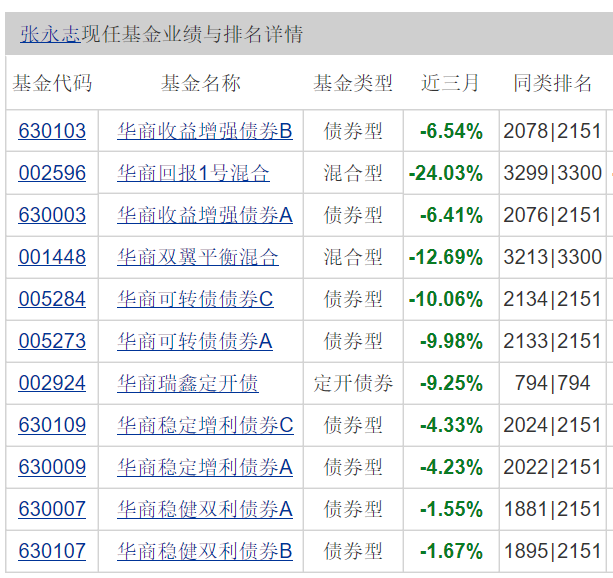Open 华商双翼平衡混合 fund page
613x578 pixels.
point(198,257)
